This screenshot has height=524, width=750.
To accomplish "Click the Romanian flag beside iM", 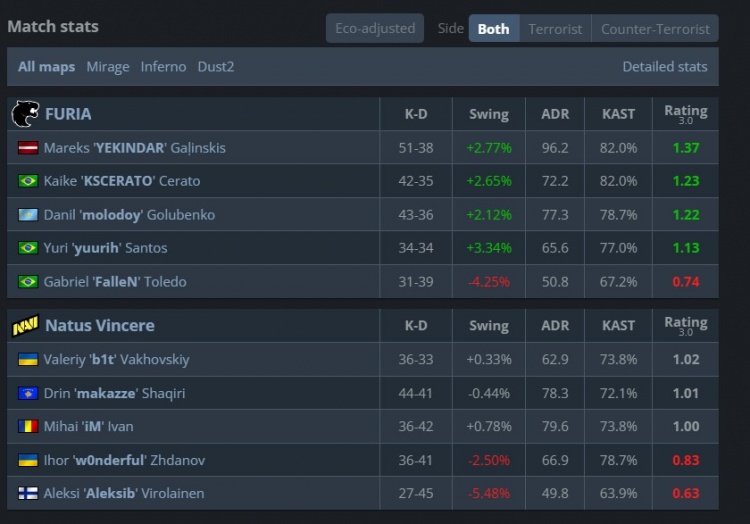I will click(28, 427).
